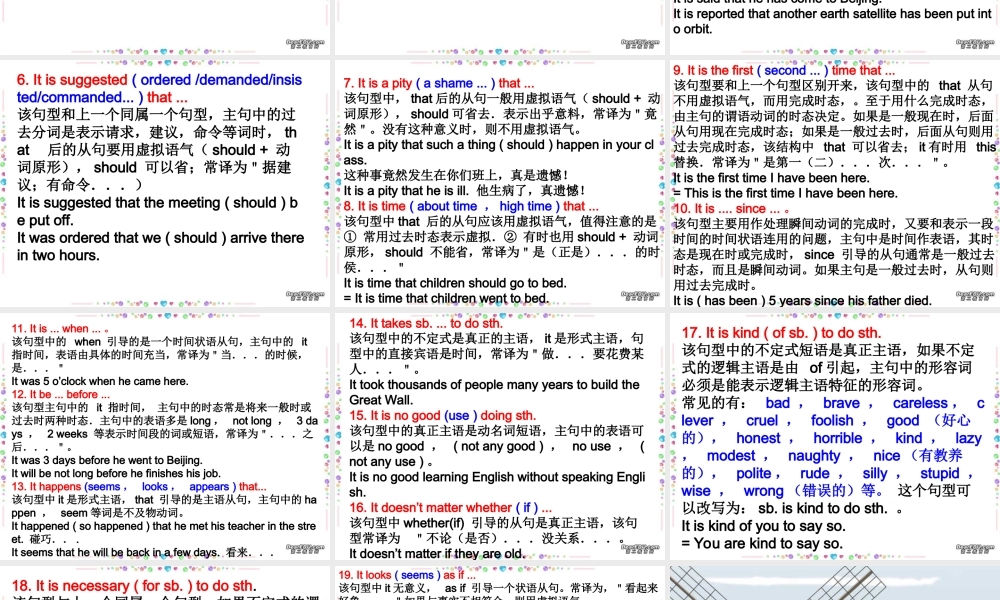Click the blue word 'wise' in slide 17
The image size is (1000, 600).
pyautogui.click(x=696, y=491)
